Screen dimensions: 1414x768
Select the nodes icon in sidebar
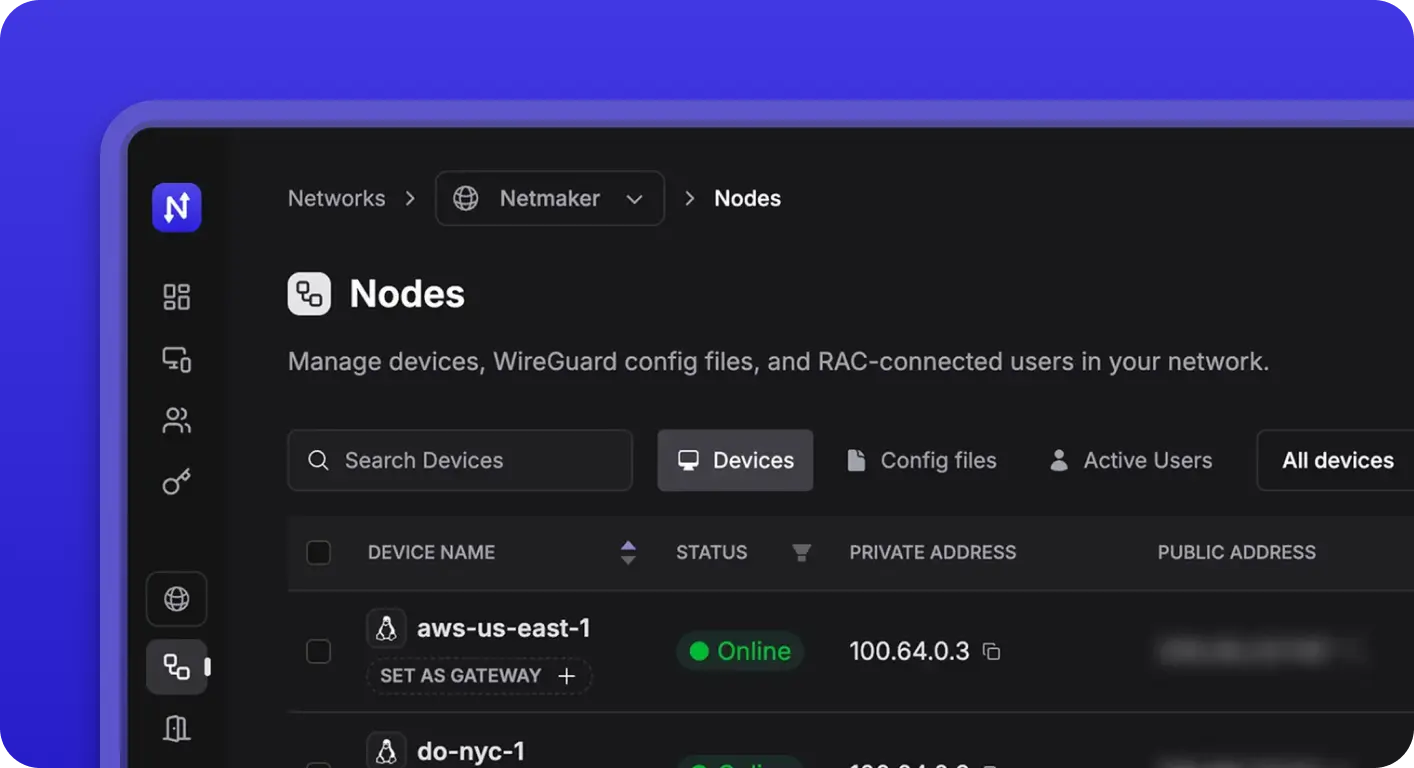pos(177,667)
